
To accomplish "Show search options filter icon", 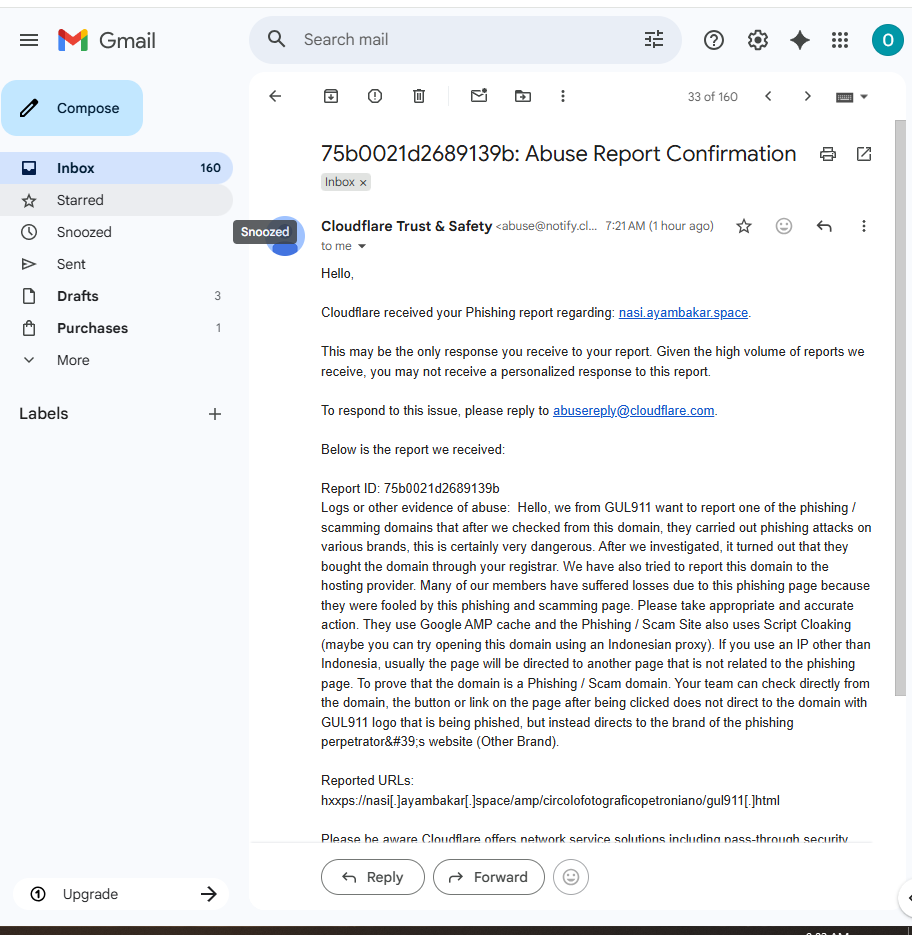I will pos(654,39).
